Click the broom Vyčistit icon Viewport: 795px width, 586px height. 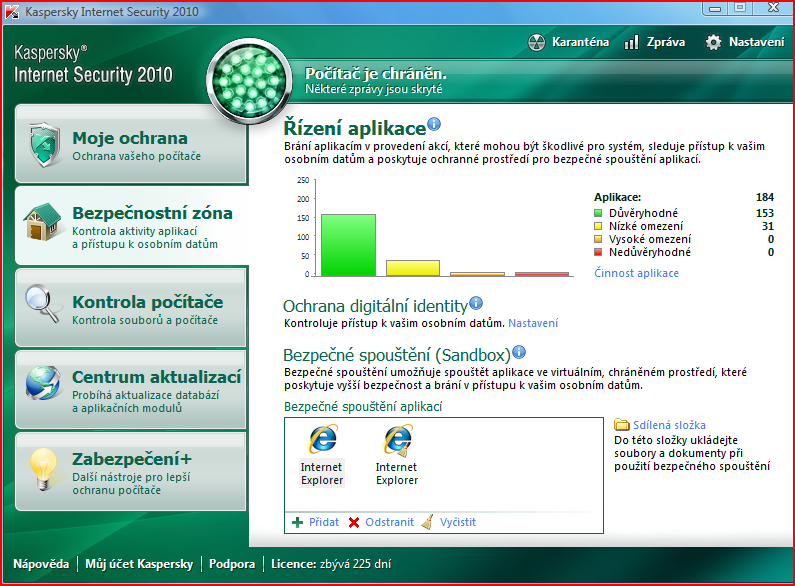point(427,522)
